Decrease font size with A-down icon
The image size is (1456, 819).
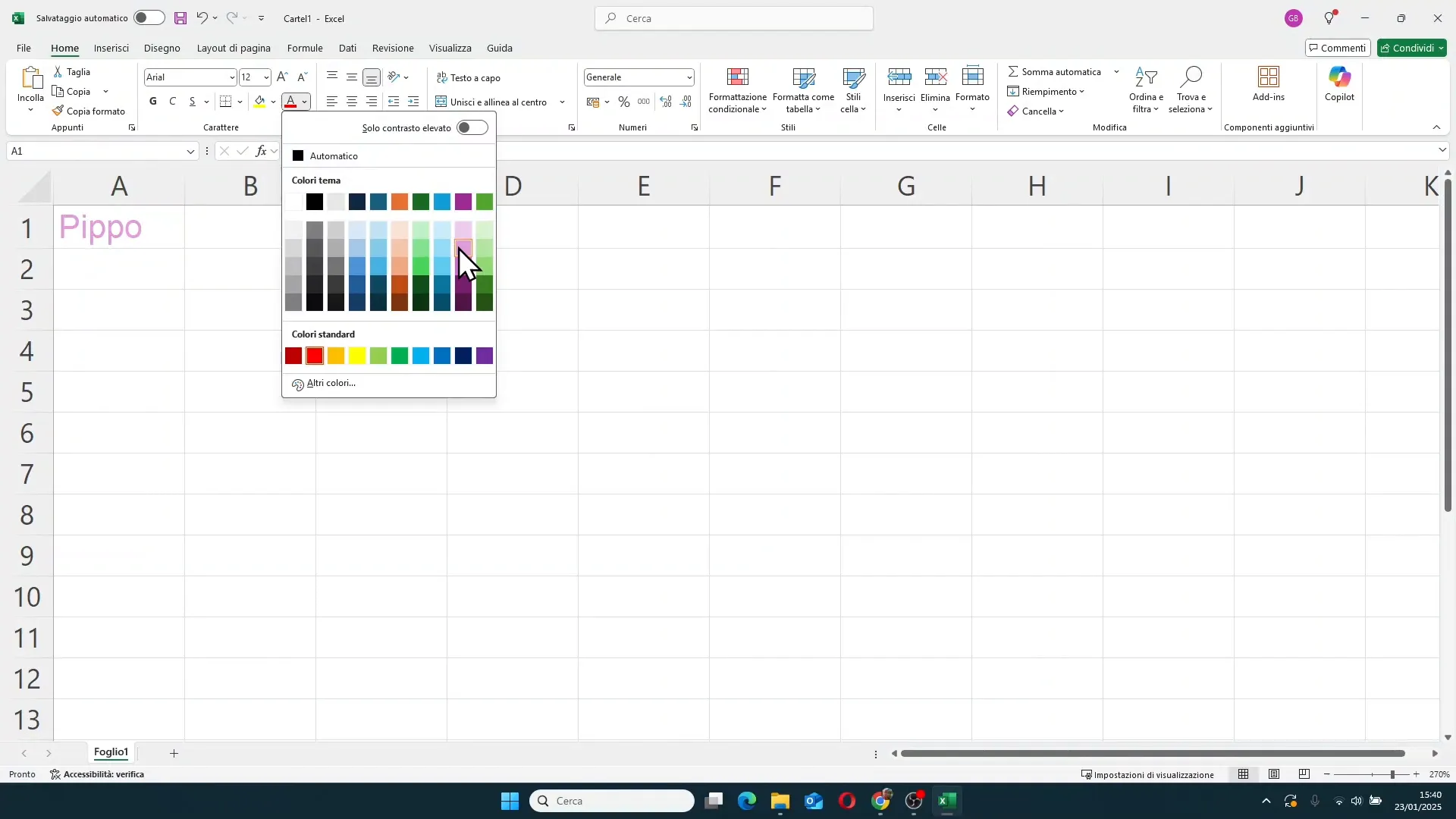point(302,77)
